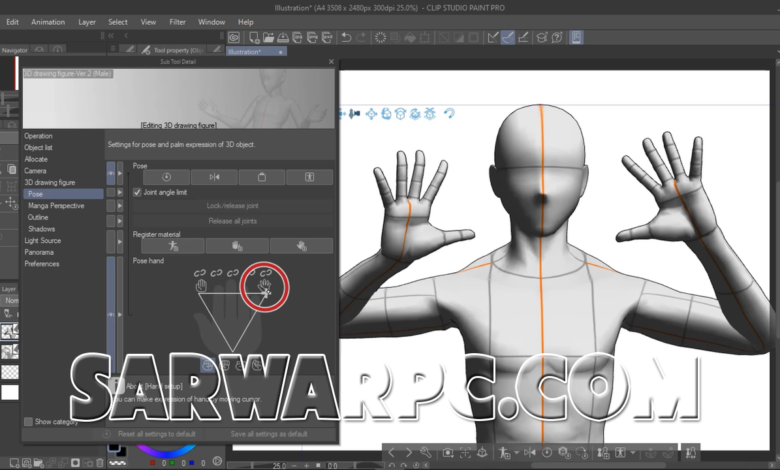The width and height of the screenshot is (780, 470).
Task: Expand arrow beside Register material
Action: pyautogui.click(x=119, y=242)
